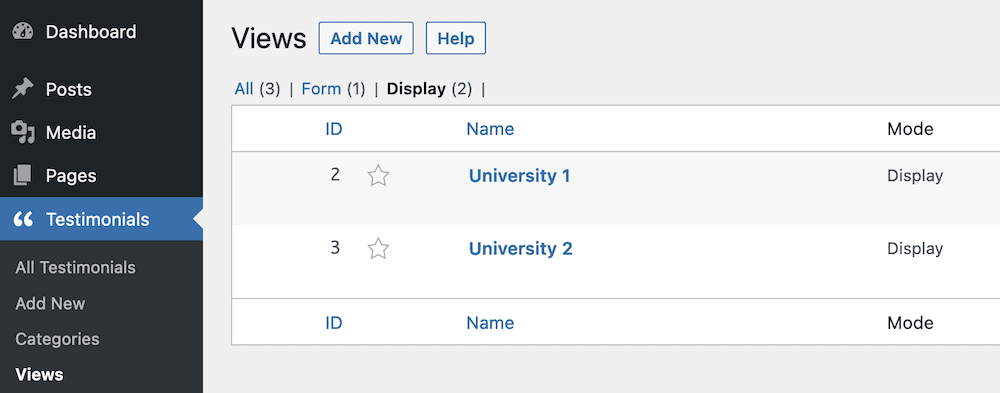Click the Testimonials quote icon
The image size is (1000, 393).
pos(23,219)
